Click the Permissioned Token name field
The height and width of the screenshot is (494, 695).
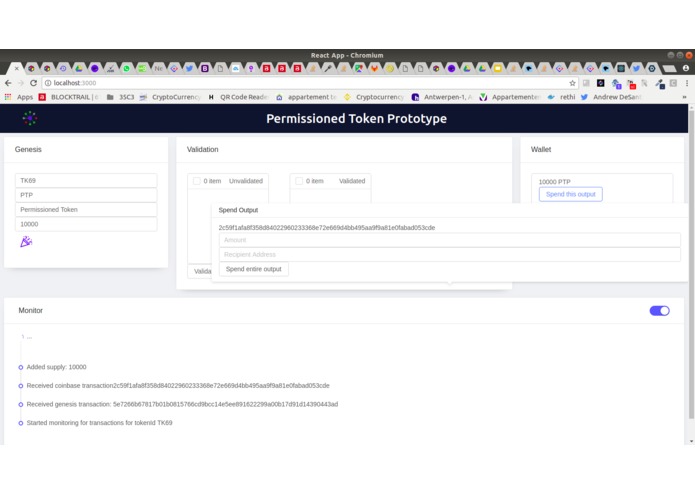click(x=86, y=210)
